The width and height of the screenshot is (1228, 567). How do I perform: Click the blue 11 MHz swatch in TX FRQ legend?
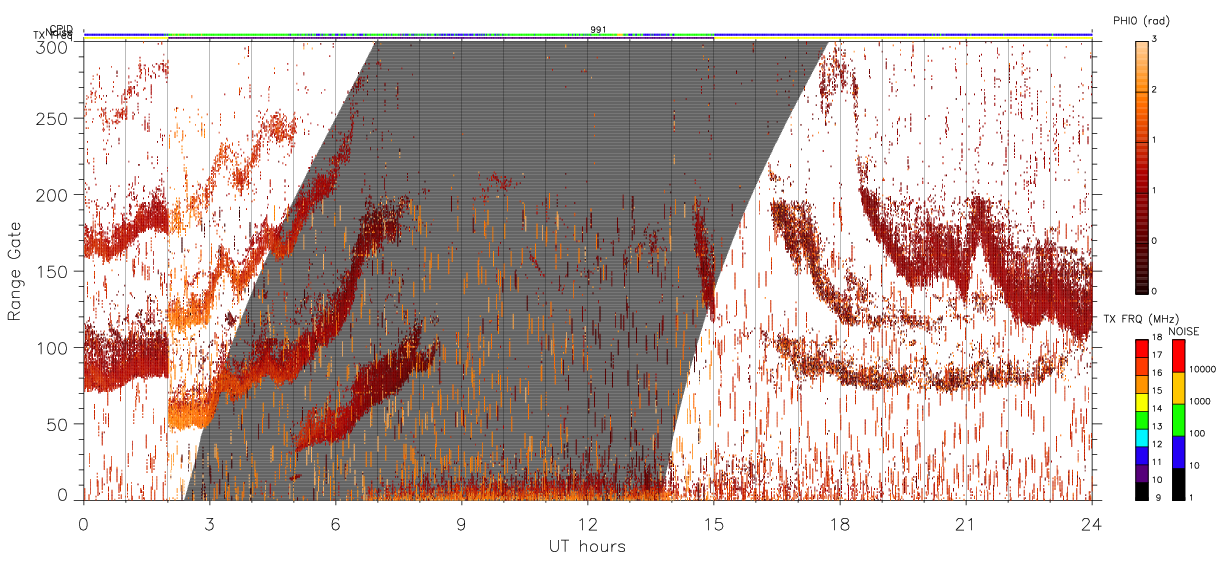(x=1141, y=455)
